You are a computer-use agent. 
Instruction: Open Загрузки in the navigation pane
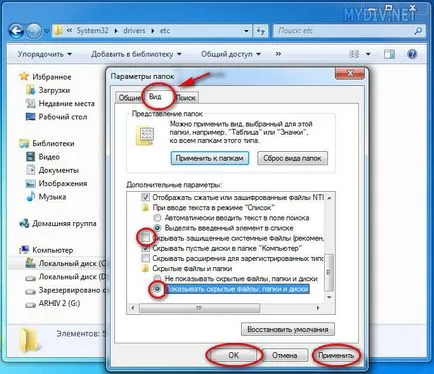point(48,90)
